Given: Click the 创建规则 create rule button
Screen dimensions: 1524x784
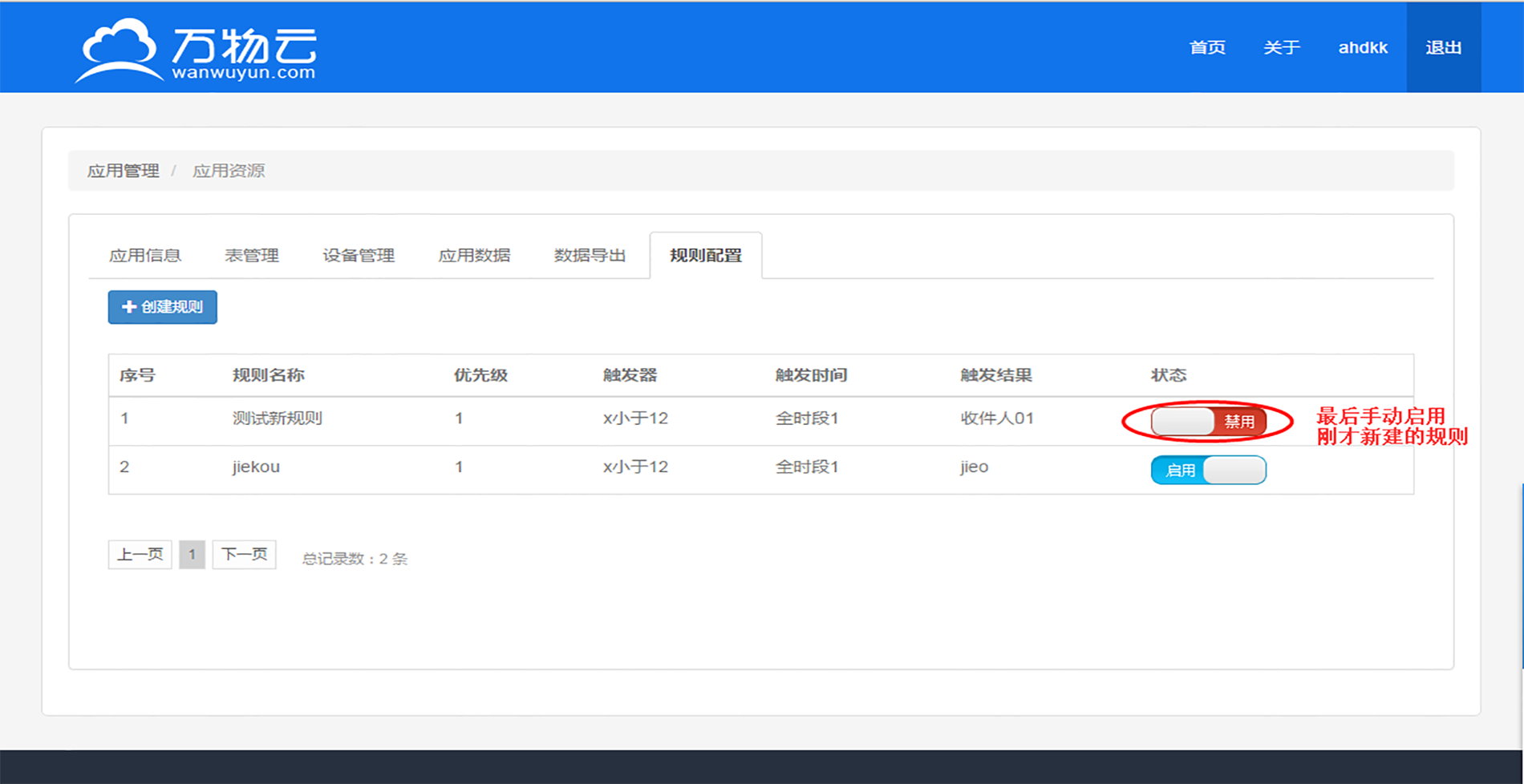Looking at the screenshot, I should coord(163,307).
